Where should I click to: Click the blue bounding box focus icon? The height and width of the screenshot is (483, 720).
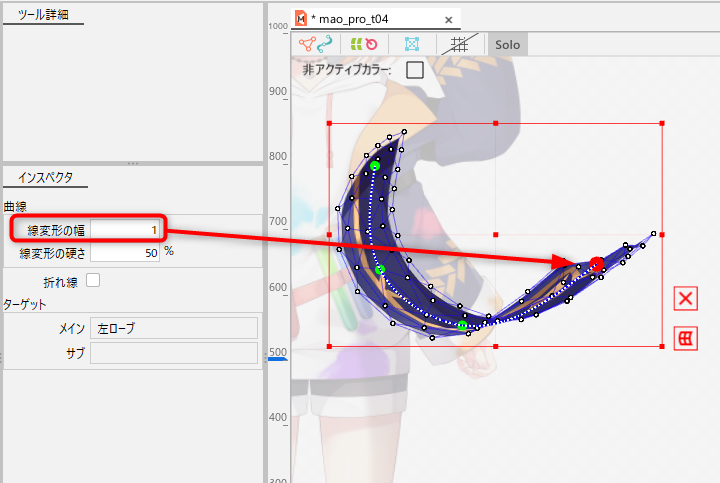(411, 44)
